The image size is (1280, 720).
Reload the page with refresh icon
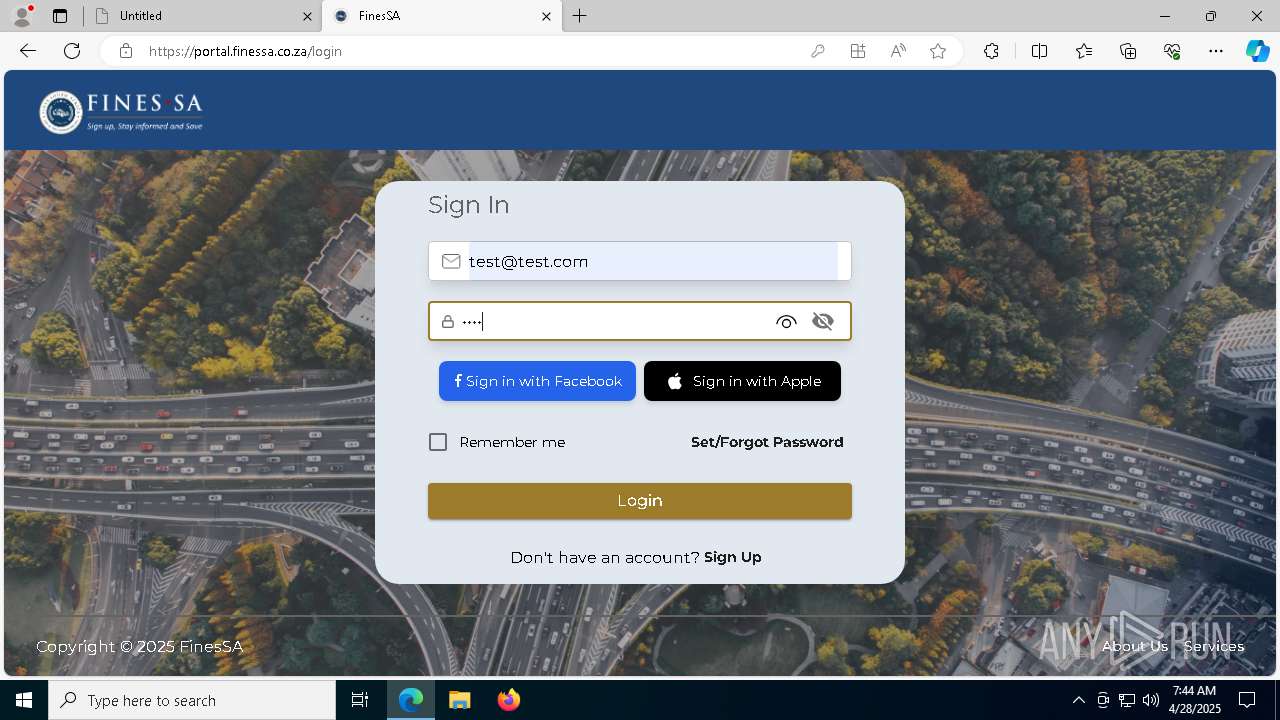(x=72, y=51)
